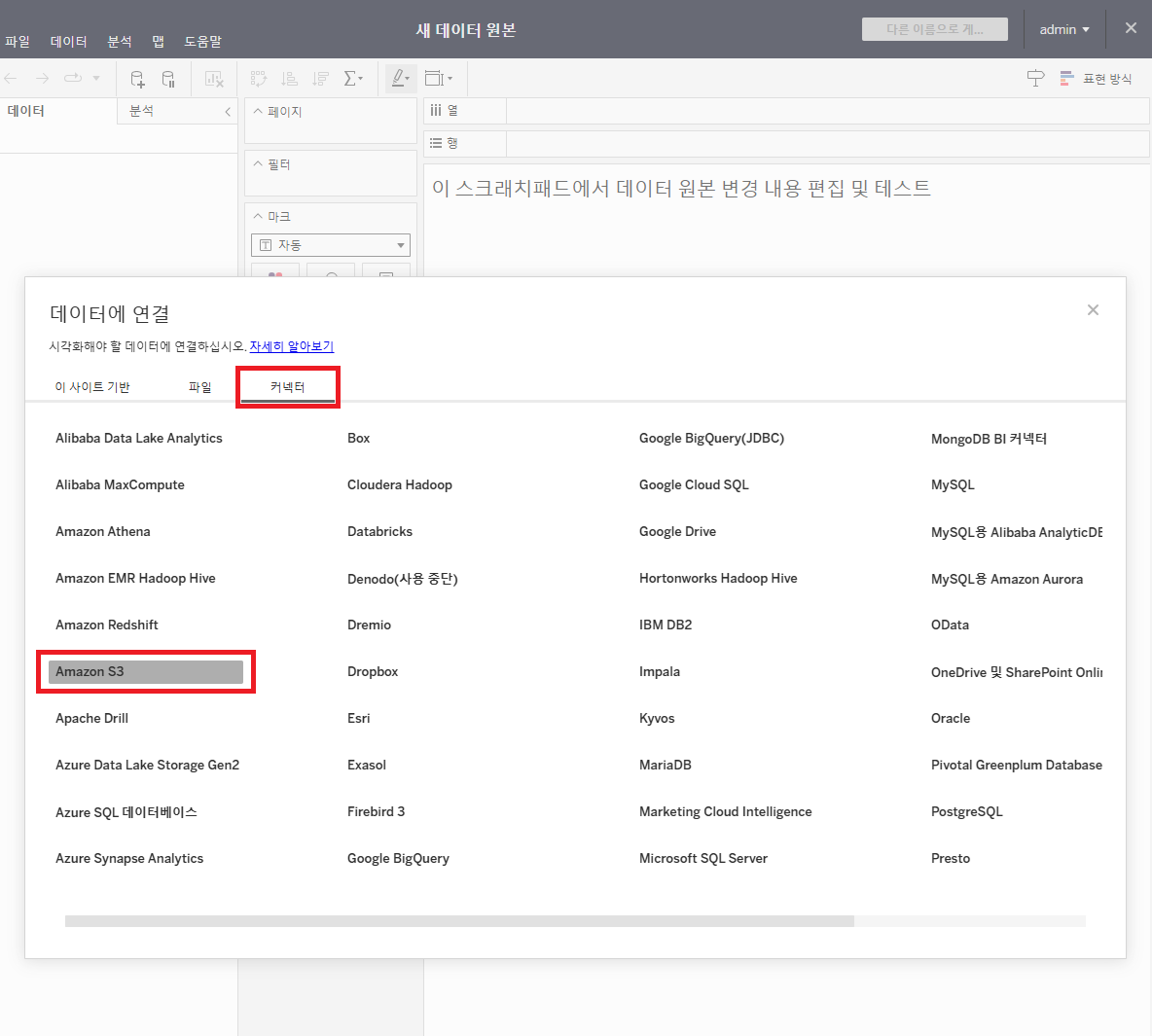Open the 분석 menu in the menu bar
Image resolution: width=1152 pixels, height=1036 pixels.
[x=119, y=41]
